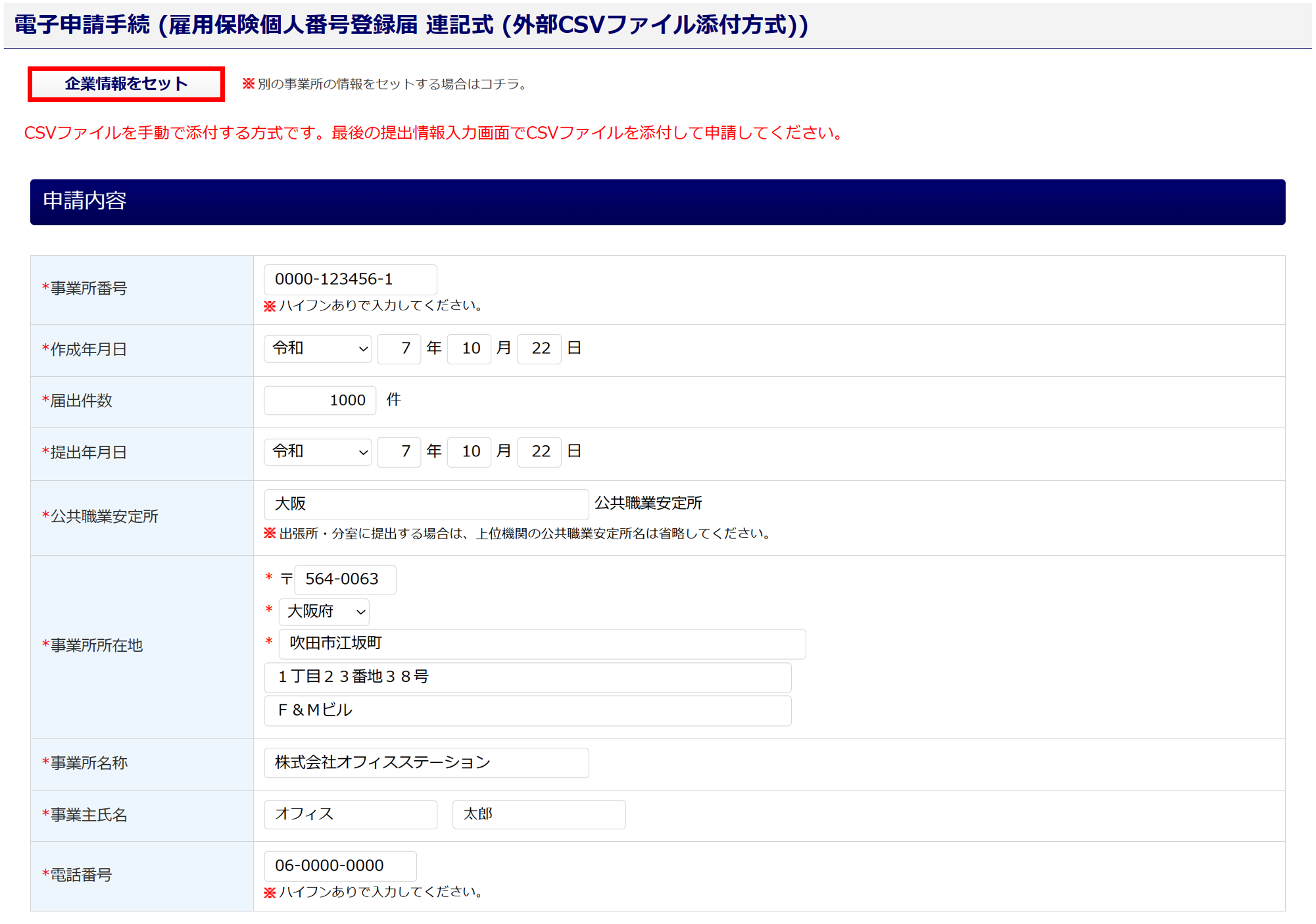This screenshot has width=1316, height=924.
Task: Click the 事業所名称 company name field
Action: click(426, 763)
